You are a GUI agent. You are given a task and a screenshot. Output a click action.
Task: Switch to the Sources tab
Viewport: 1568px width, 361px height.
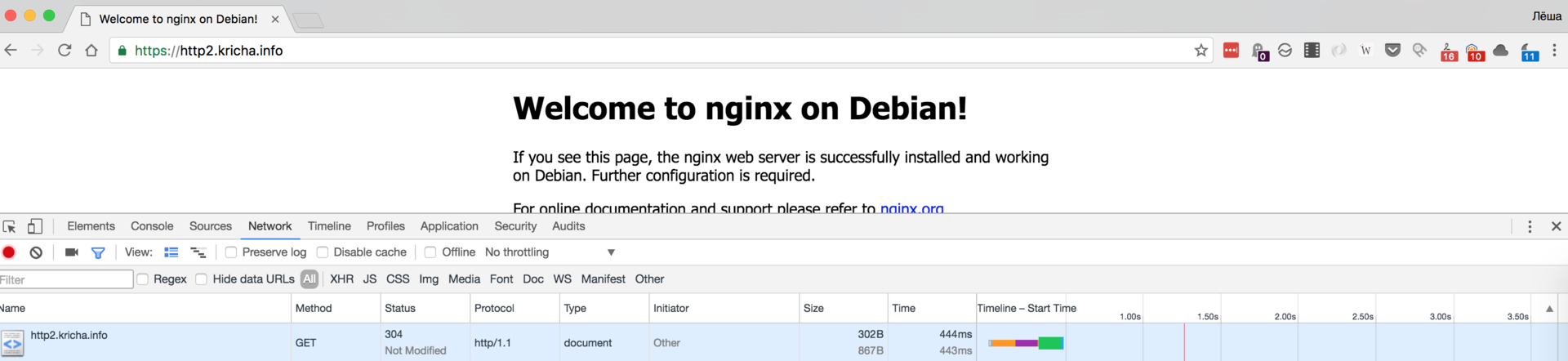click(x=211, y=226)
